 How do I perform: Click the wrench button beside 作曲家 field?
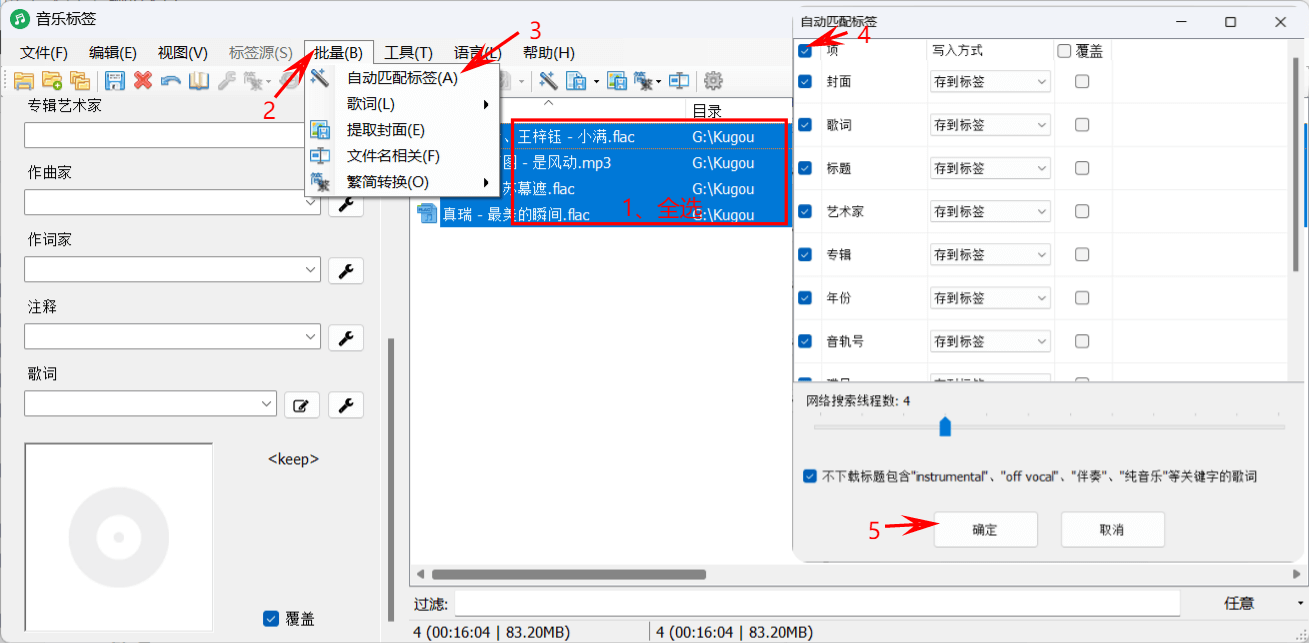point(346,203)
